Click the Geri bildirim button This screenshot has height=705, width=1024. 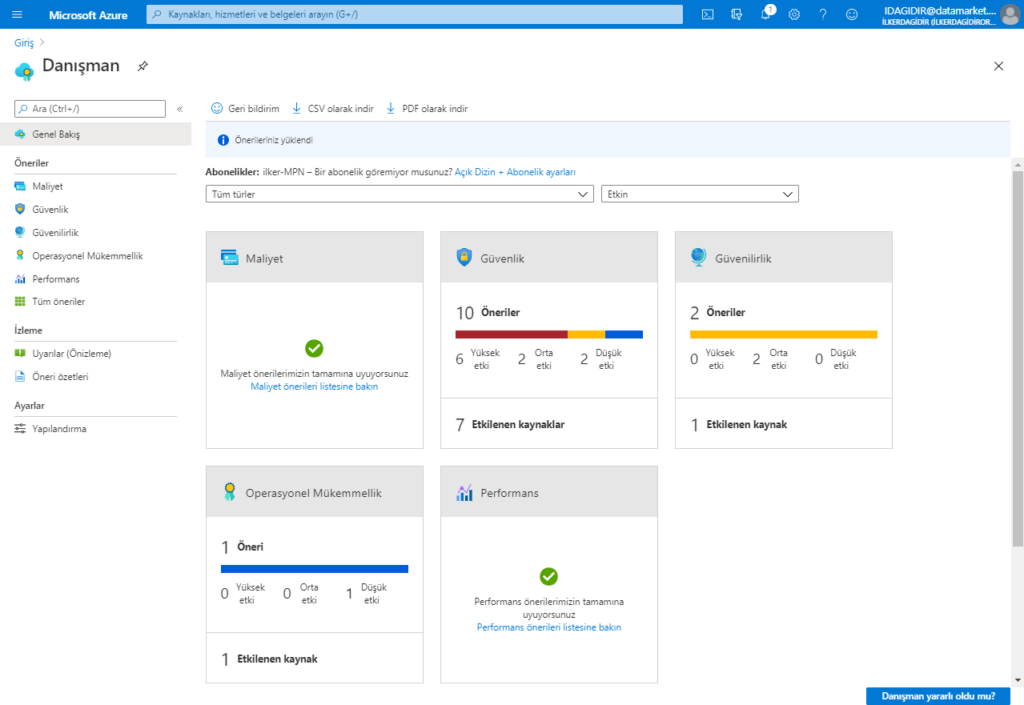point(245,108)
